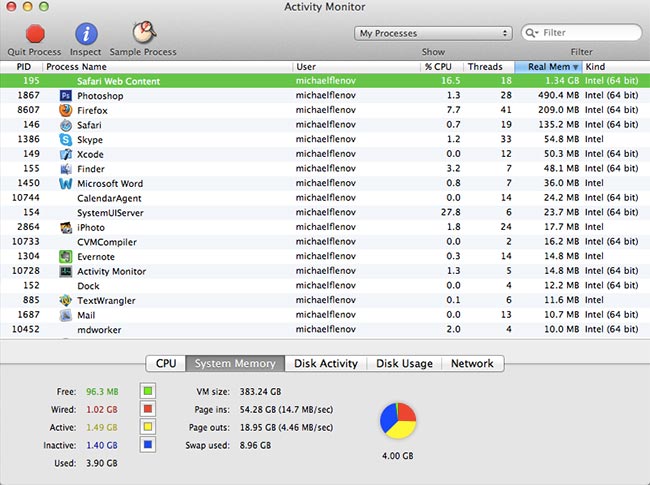The height and width of the screenshot is (485, 650).
Task: Select the System Memory tab
Action: (x=235, y=364)
